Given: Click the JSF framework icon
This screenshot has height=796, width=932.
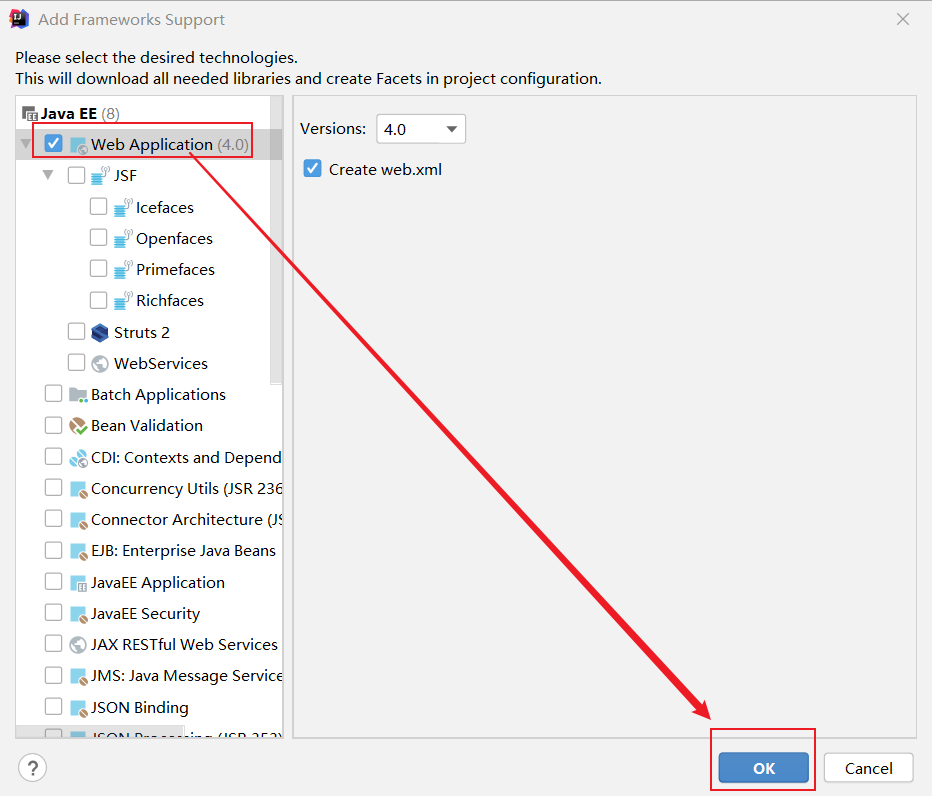Looking at the screenshot, I should click(99, 176).
